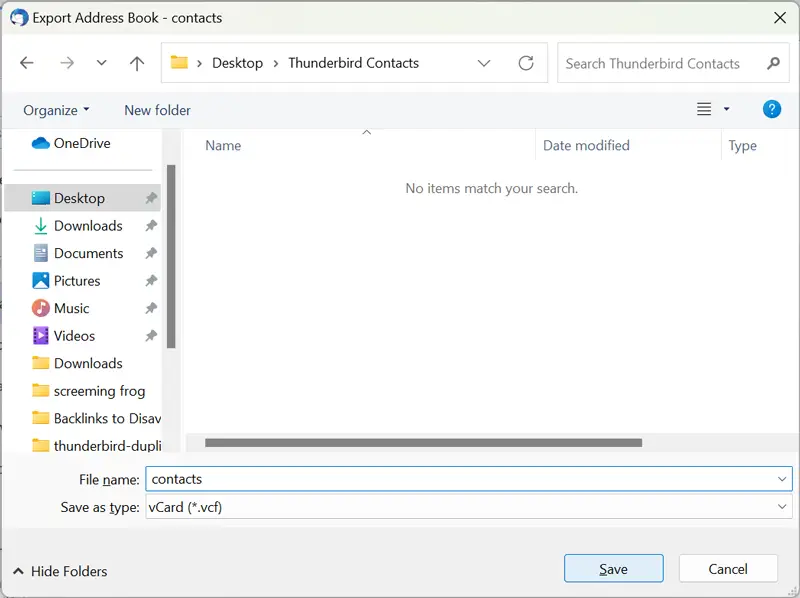Viewport: 800px width, 598px height.
Task: Open the Help question mark icon
Action: tap(771, 110)
